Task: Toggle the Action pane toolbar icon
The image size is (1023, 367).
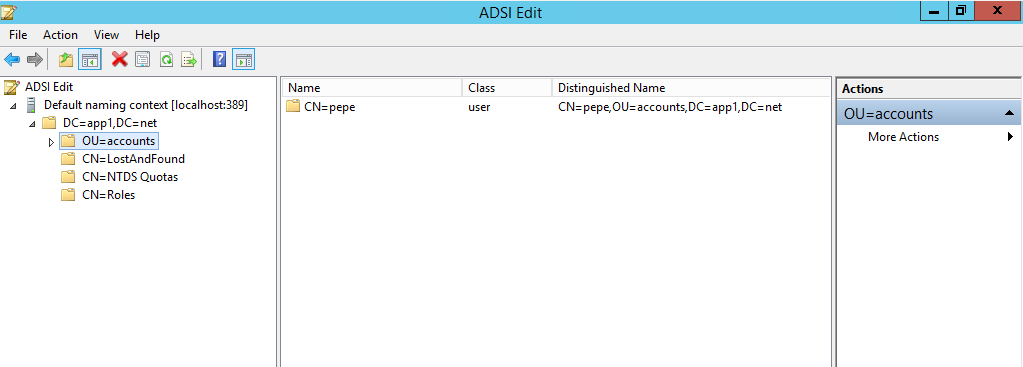Action: coord(243,60)
